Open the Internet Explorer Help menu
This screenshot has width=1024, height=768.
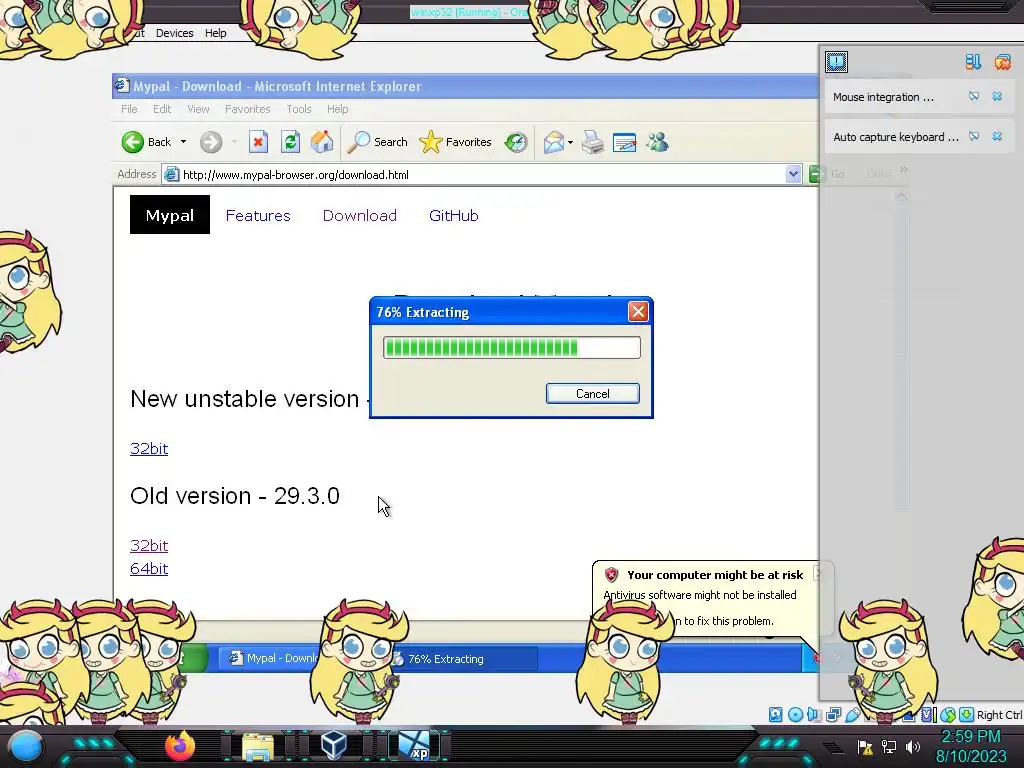(338, 109)
